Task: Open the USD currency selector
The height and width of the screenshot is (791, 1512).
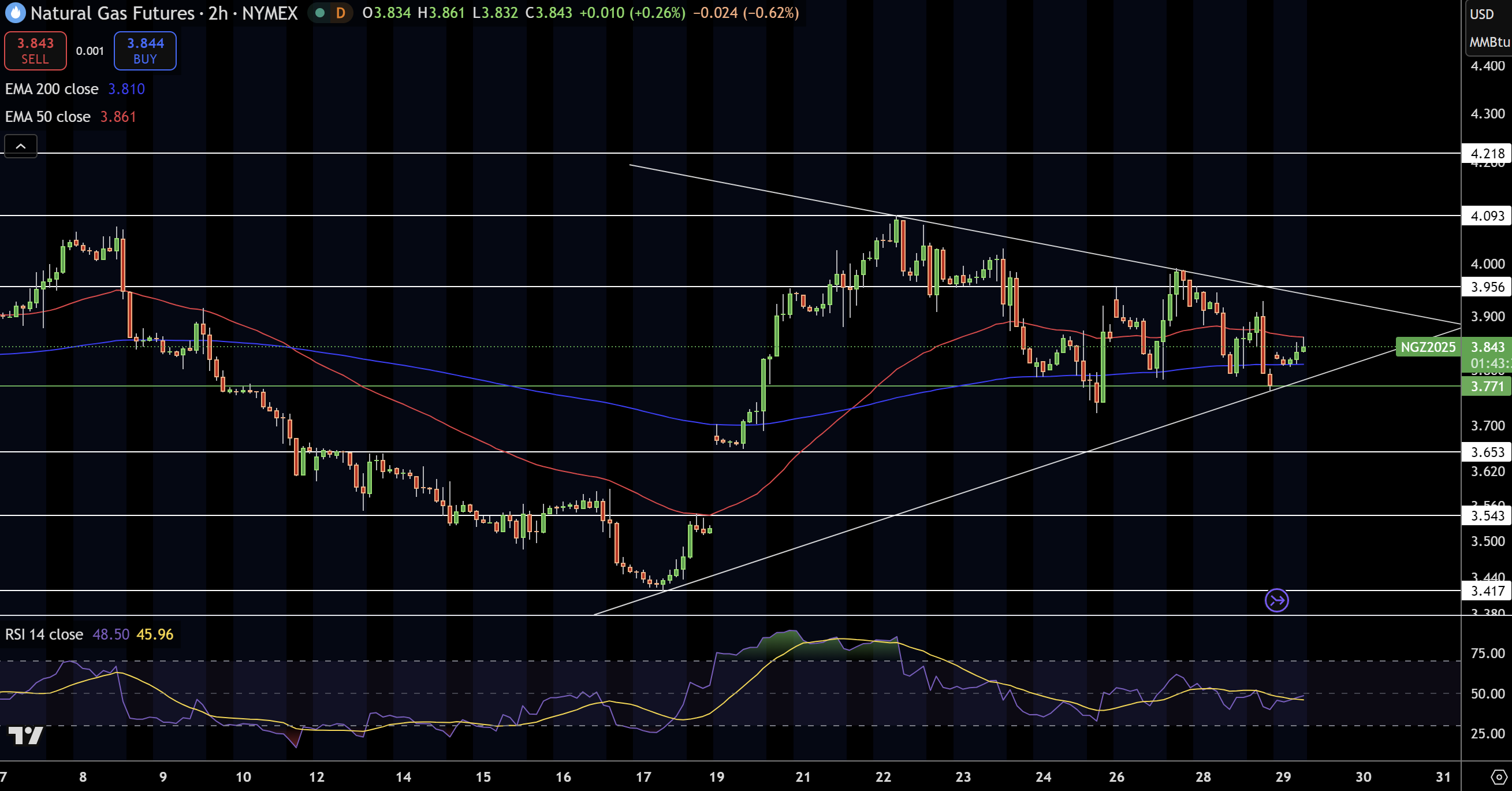Action: (1481, 14)
